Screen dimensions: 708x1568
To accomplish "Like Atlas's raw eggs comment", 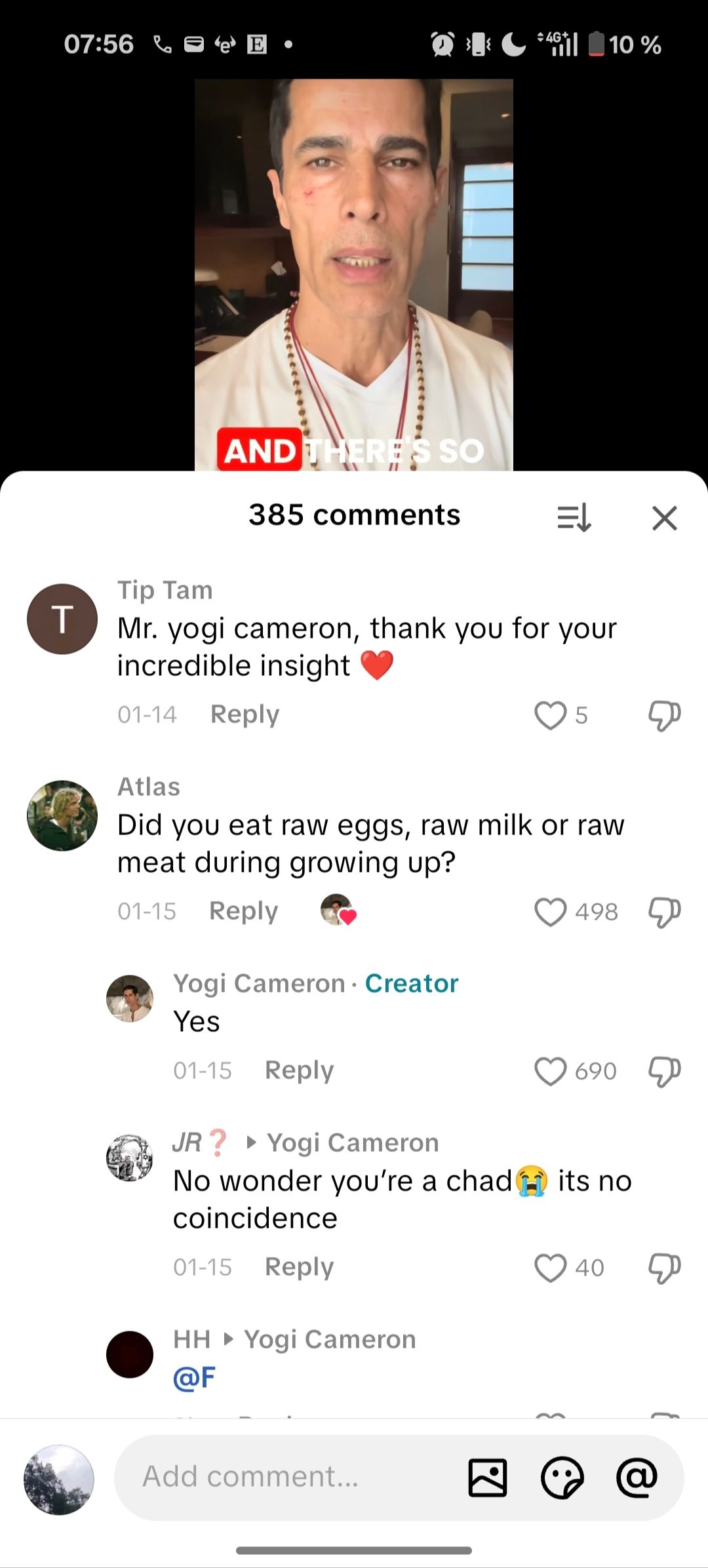I will click(x=550, y=912).
